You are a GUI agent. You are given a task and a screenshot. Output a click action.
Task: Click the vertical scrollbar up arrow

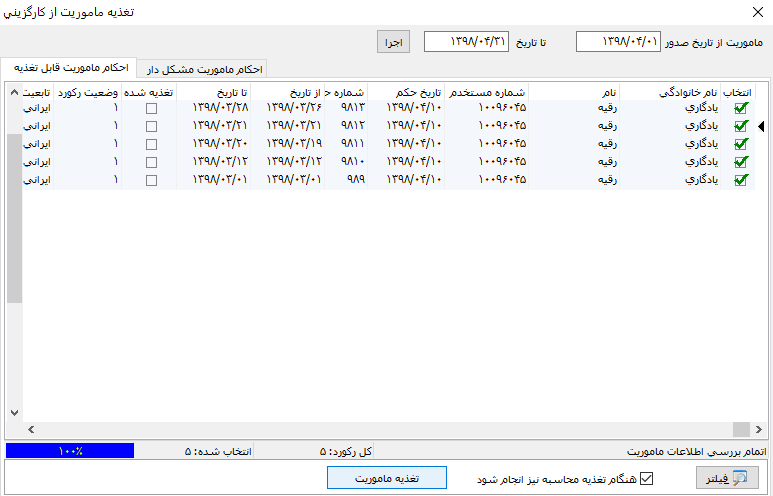tap(14, 92)
